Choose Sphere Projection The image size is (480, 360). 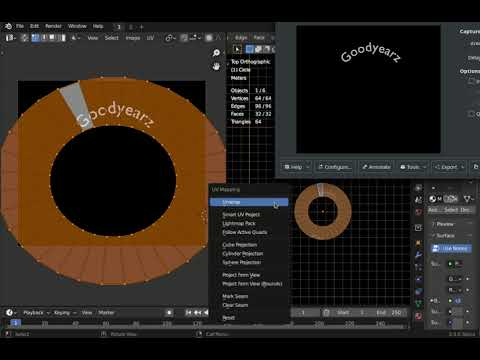(249, 262)
